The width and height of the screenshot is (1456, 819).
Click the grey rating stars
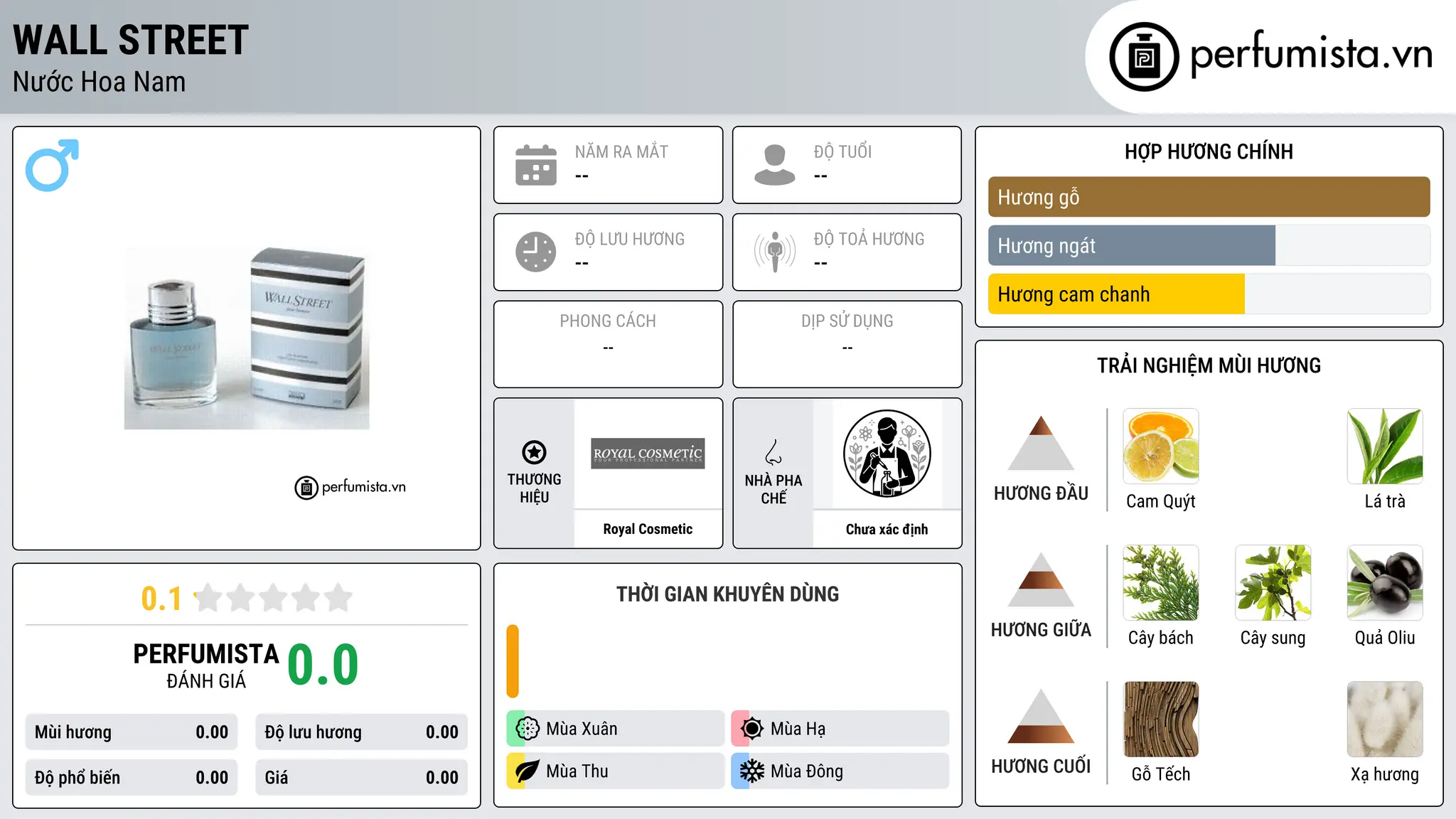[x=273, y=598]
